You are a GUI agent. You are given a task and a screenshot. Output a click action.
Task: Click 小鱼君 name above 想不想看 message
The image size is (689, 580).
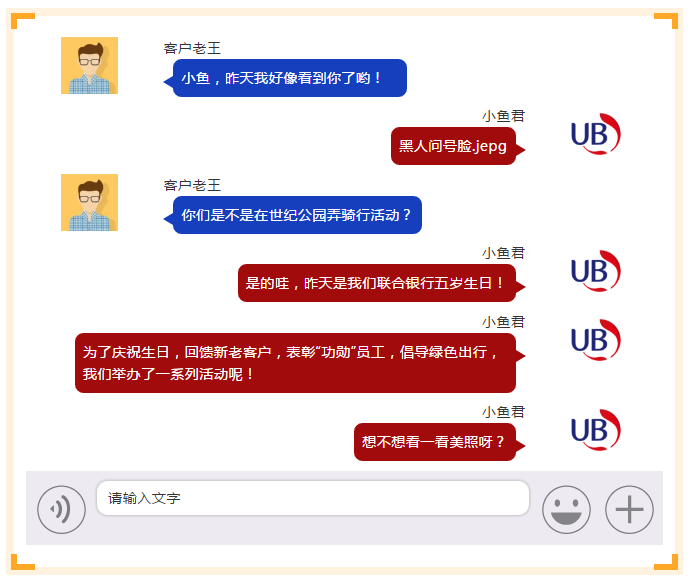tap(503, 412)
